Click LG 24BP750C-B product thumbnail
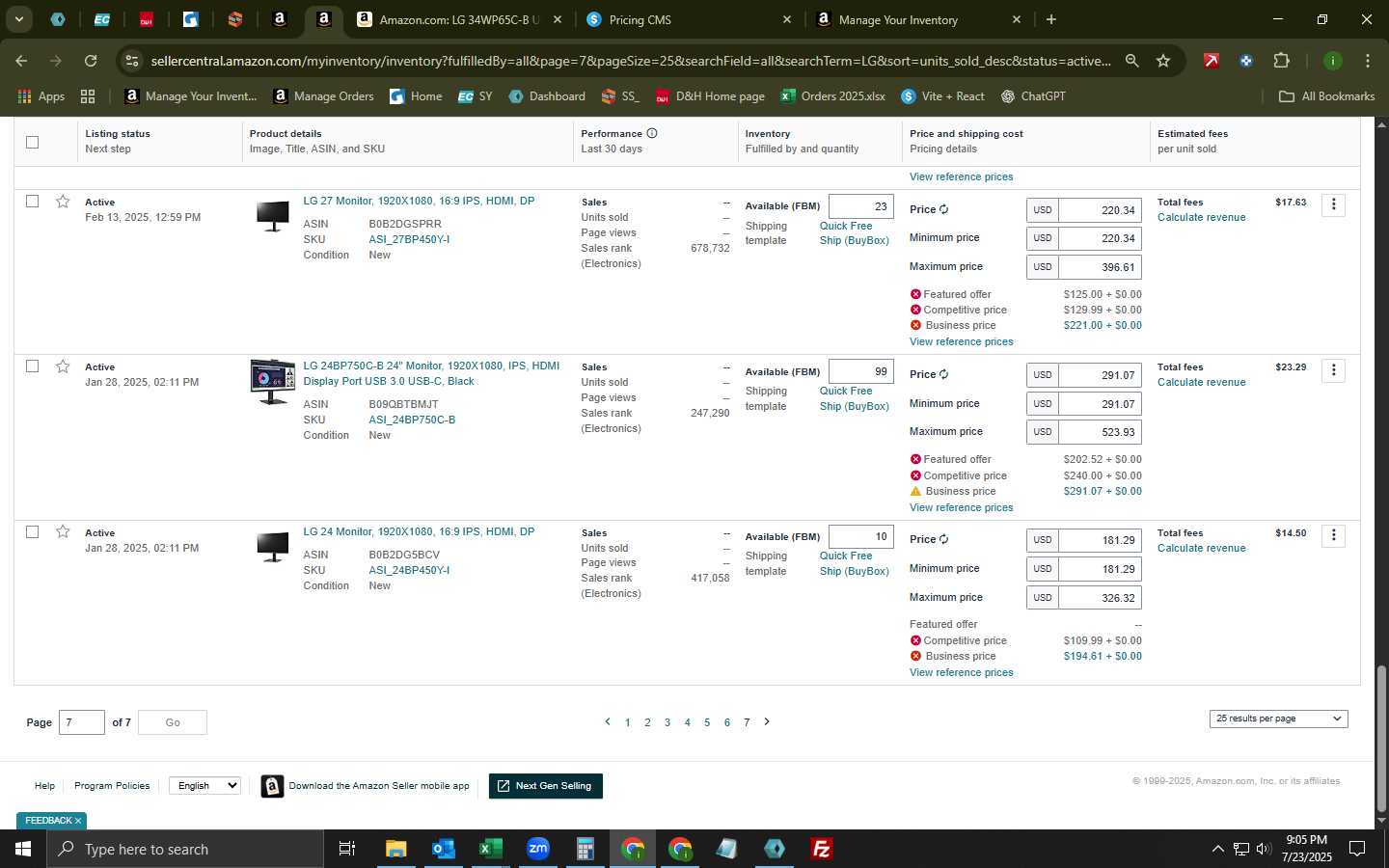1389x868 pixels. (272, 382)
